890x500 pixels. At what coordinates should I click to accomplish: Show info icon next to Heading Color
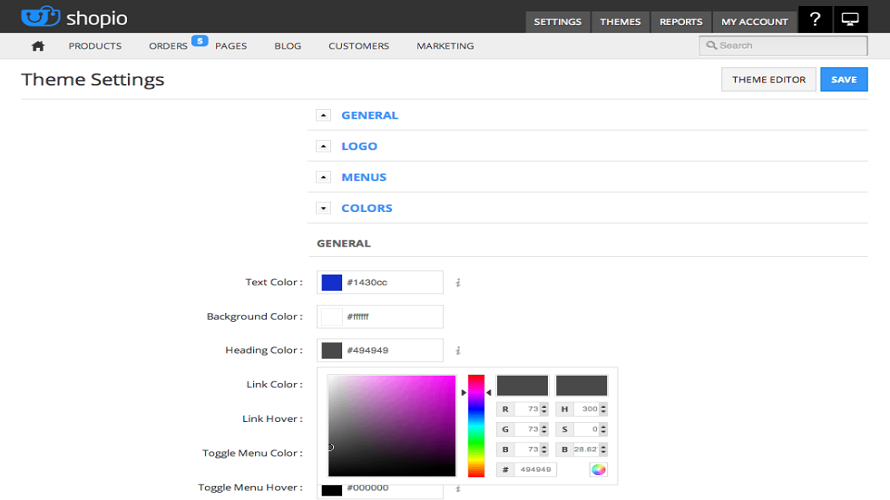pyautogui.click(x=458, y=351)
